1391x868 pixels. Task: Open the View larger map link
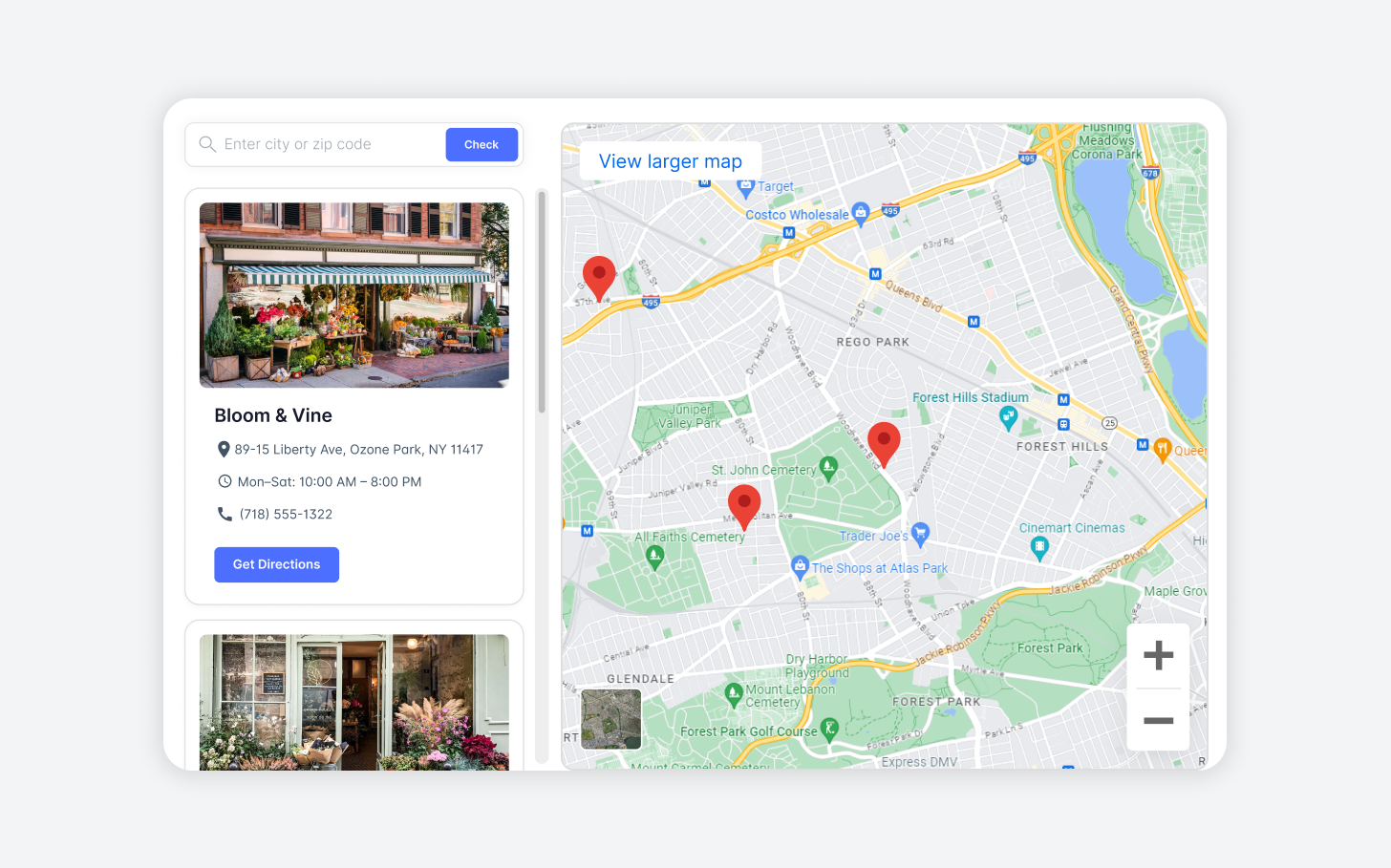click(671, 161)
